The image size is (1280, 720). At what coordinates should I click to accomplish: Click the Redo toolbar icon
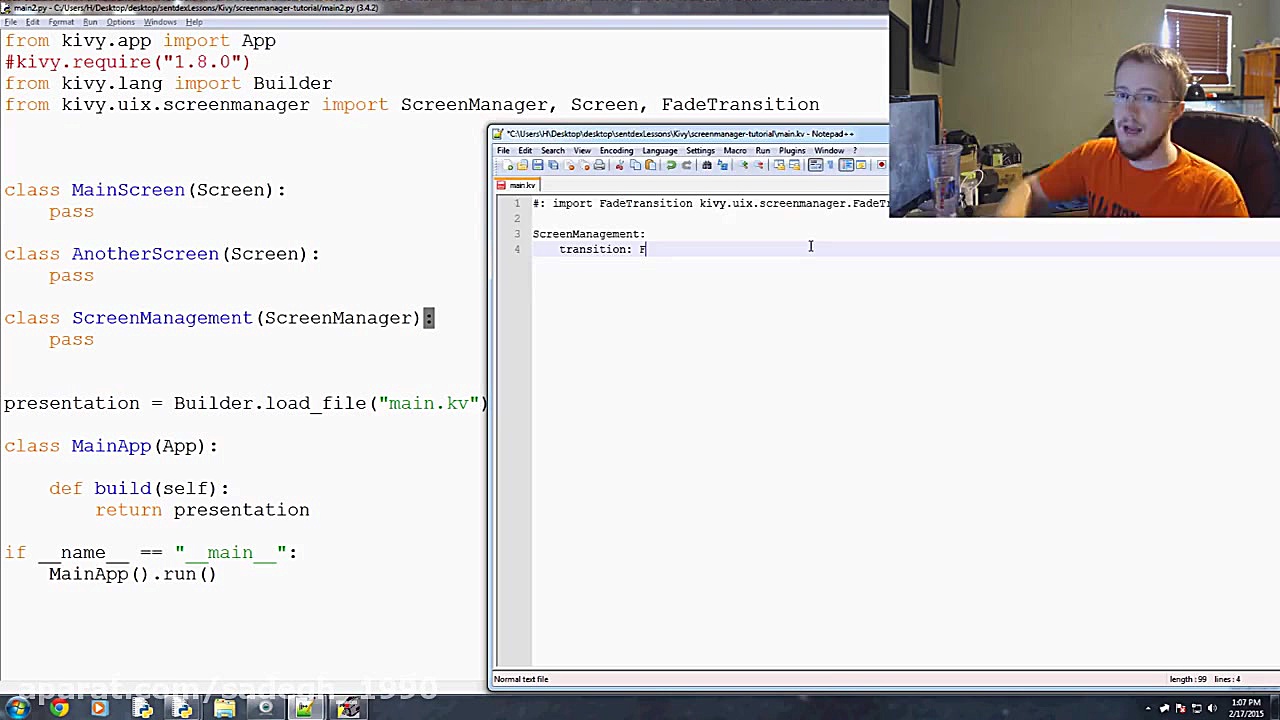pyautogui.click(x=687, y=165)
